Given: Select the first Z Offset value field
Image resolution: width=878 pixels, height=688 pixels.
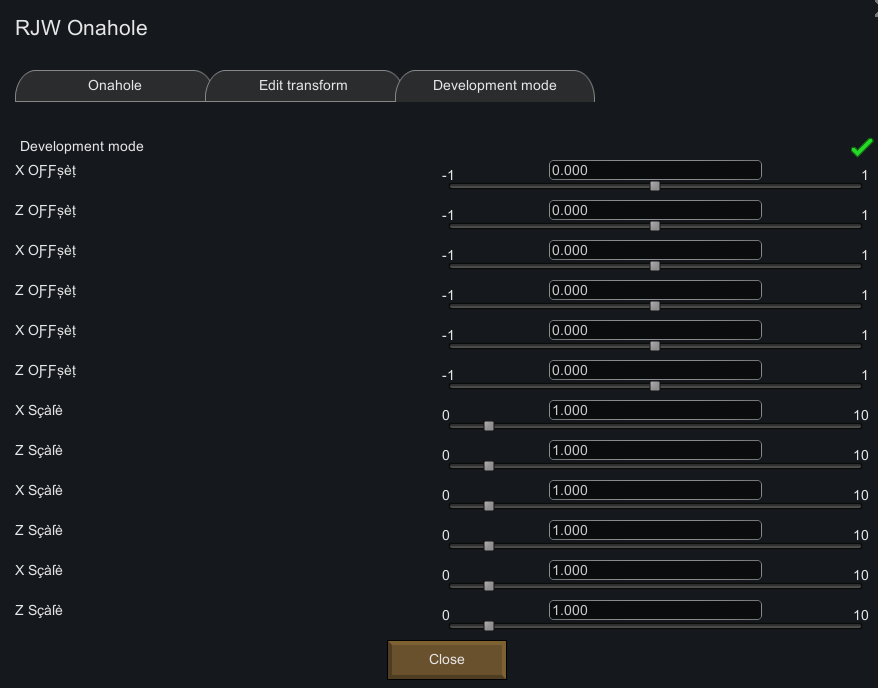Looking at the screenshot, I should click(x=655, y=210).
